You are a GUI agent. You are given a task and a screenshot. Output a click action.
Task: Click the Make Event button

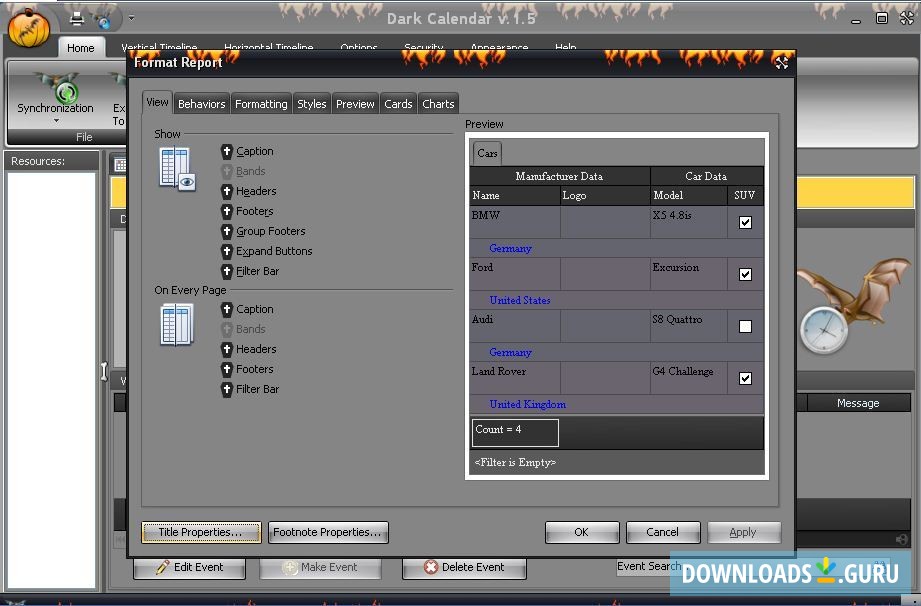click(320, 567)
